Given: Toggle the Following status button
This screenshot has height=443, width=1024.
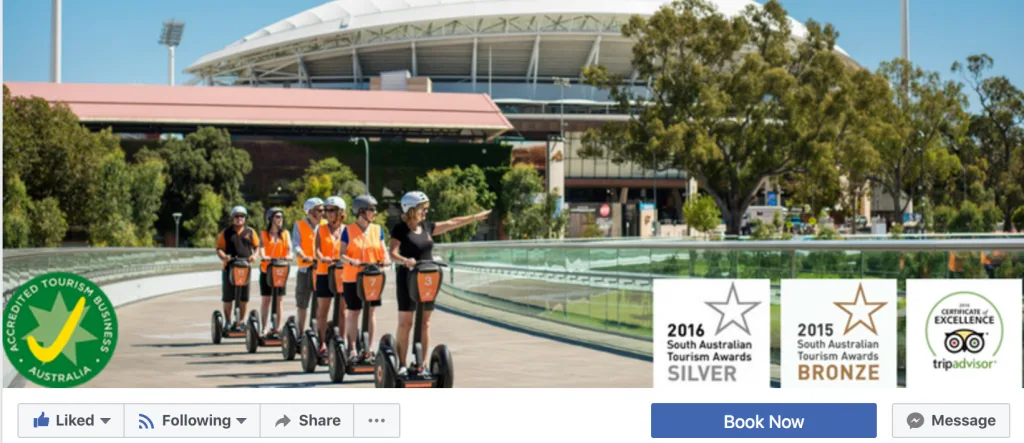Looking at the screenshot, I should [192, 421].
